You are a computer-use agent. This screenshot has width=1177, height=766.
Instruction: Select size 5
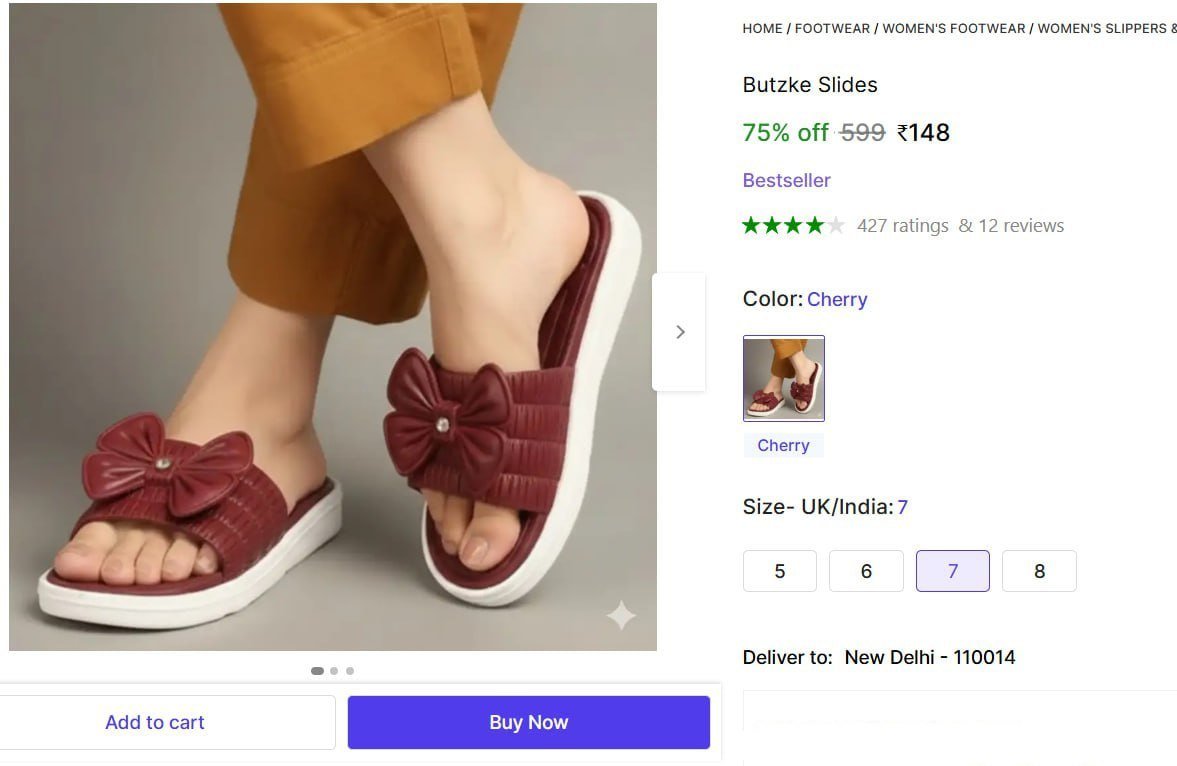click(780, 571)
